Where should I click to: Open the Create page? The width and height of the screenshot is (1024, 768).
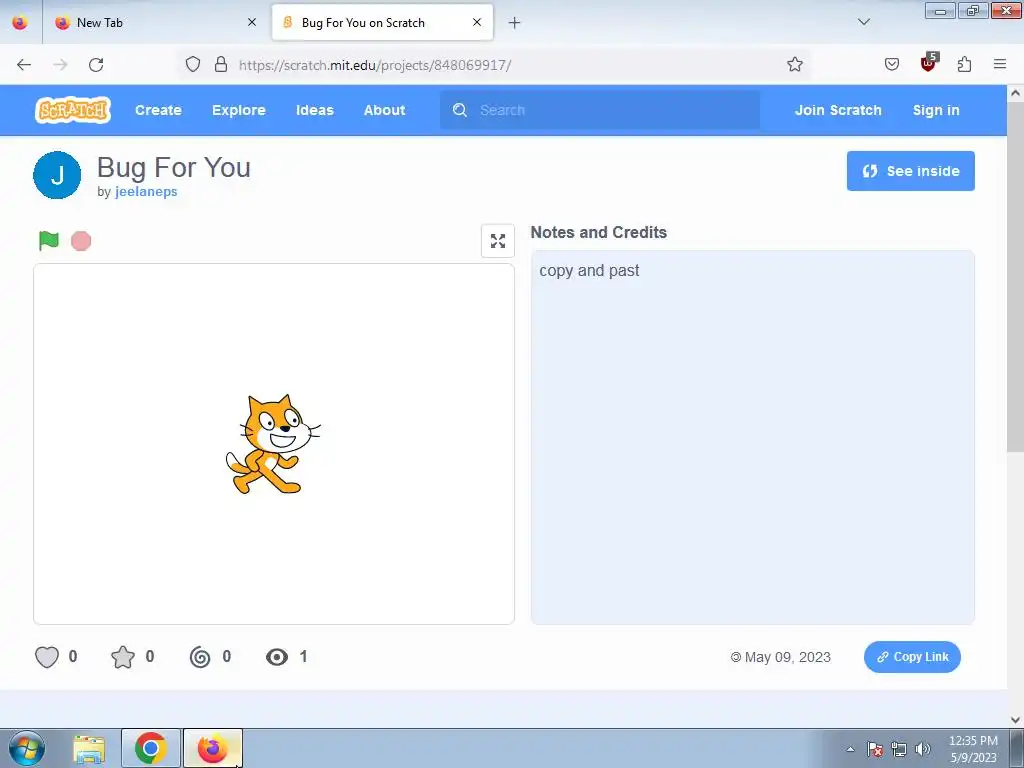click(158, 110)
